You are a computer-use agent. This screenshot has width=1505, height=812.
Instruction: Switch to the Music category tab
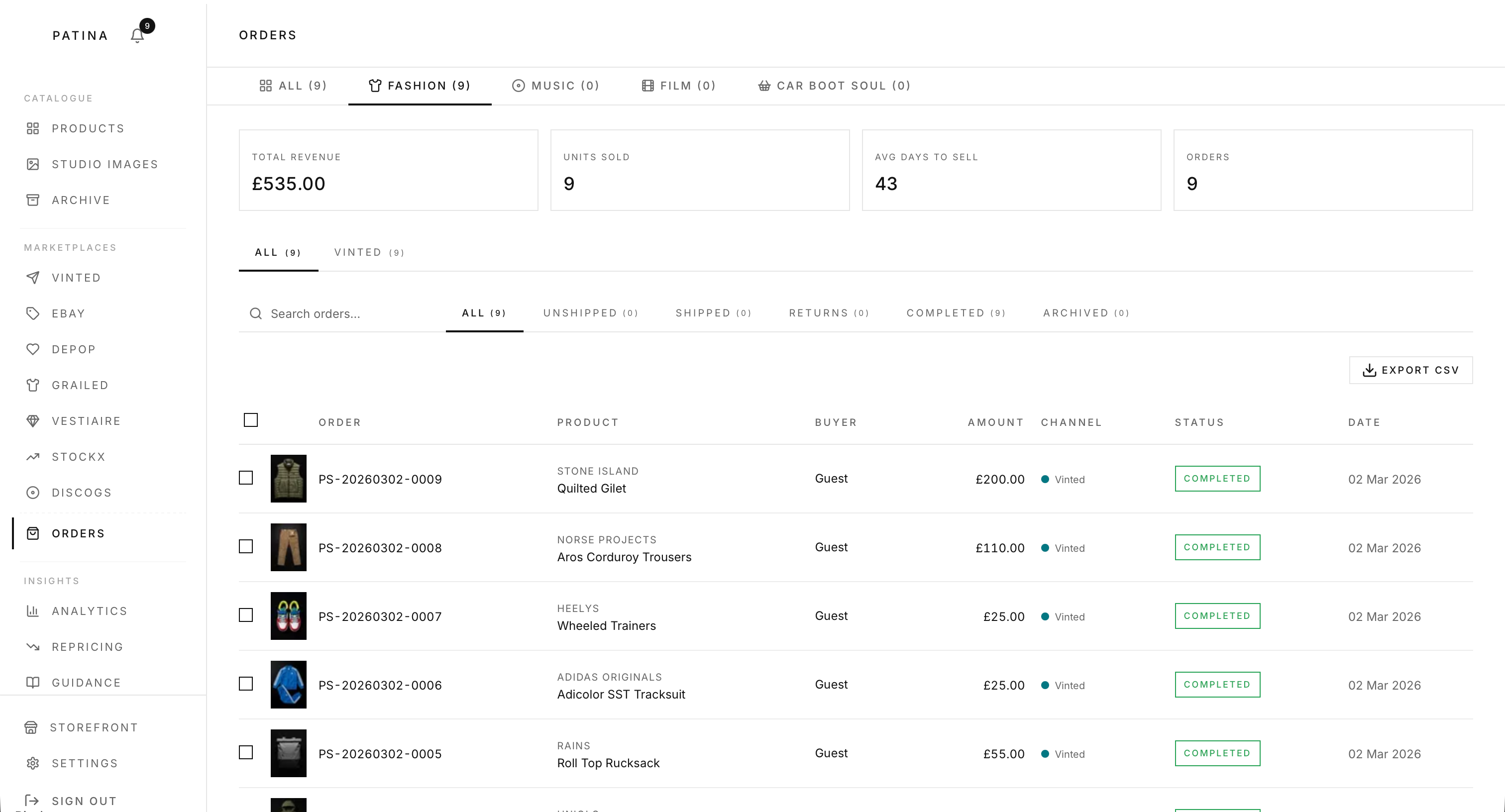[555, 86]
